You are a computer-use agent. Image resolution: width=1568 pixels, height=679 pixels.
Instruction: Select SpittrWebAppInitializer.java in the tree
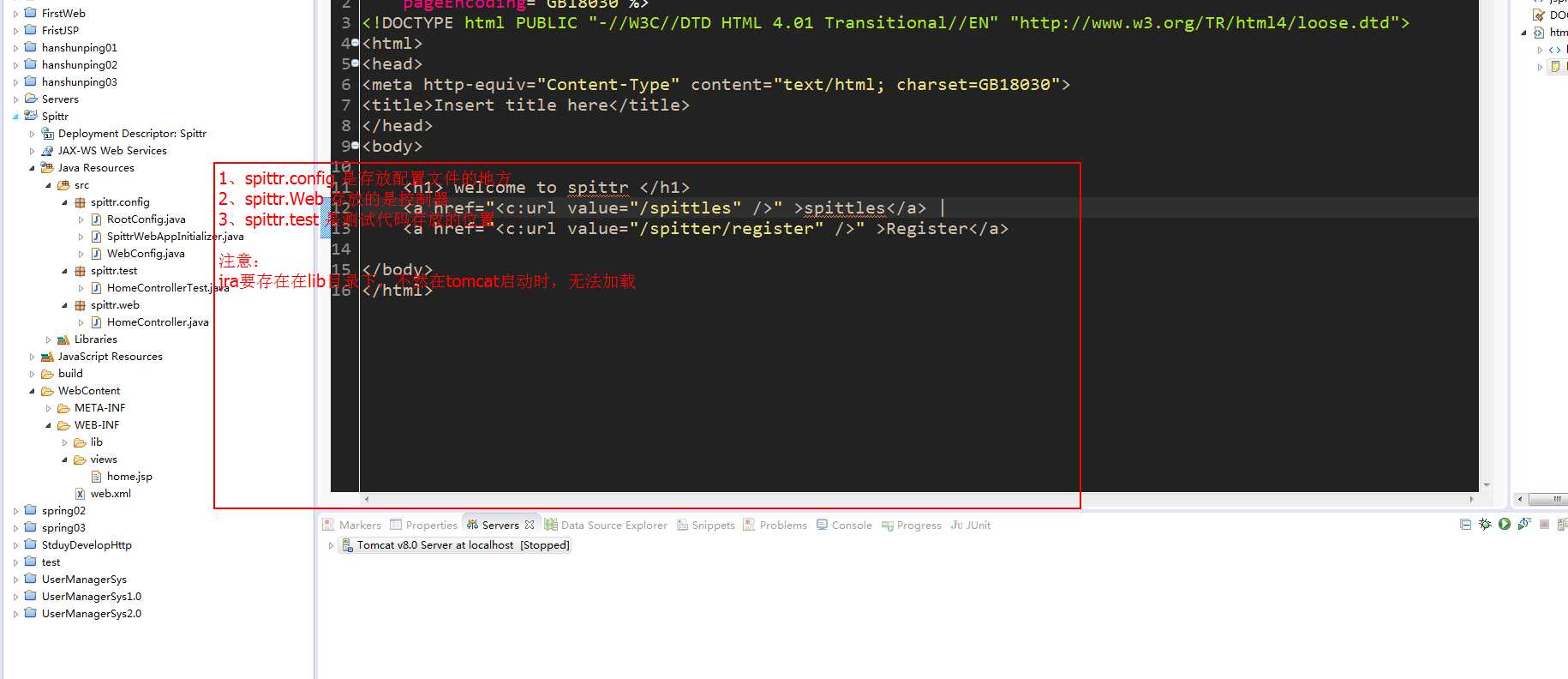click(x=175, y=236)
